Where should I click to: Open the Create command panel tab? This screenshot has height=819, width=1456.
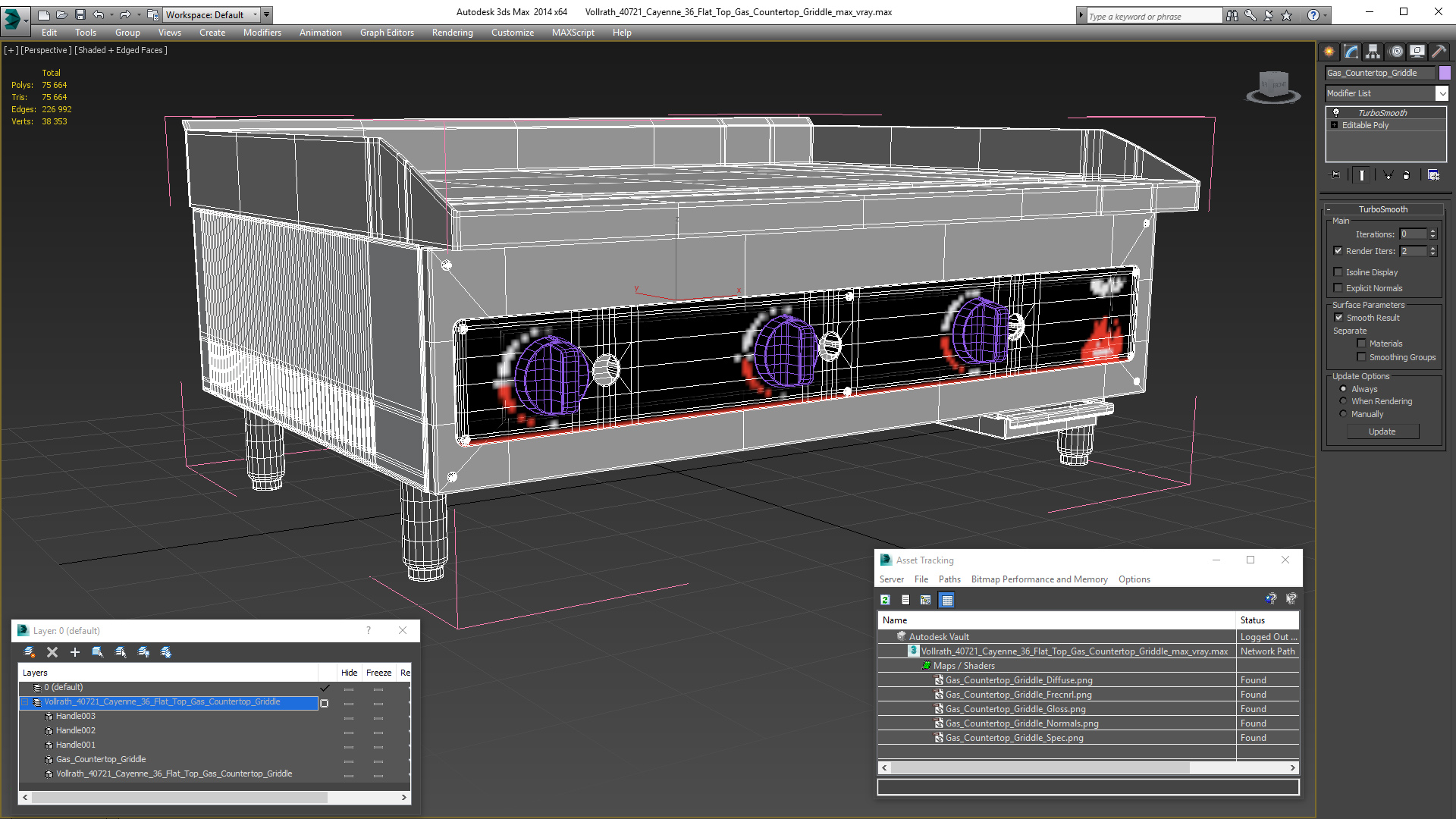(1329, 52)
